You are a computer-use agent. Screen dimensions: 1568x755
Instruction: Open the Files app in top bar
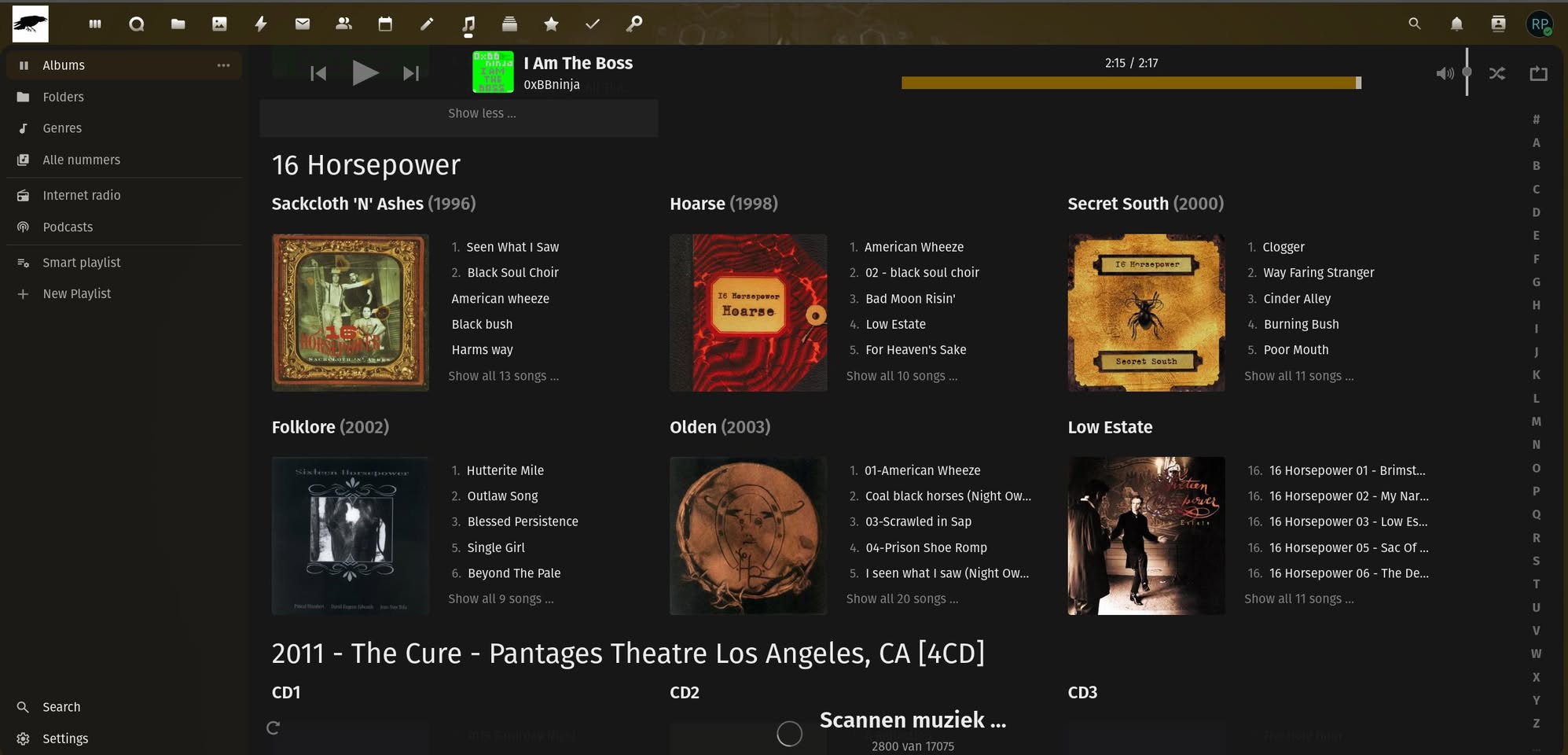[x=178, y=24]
